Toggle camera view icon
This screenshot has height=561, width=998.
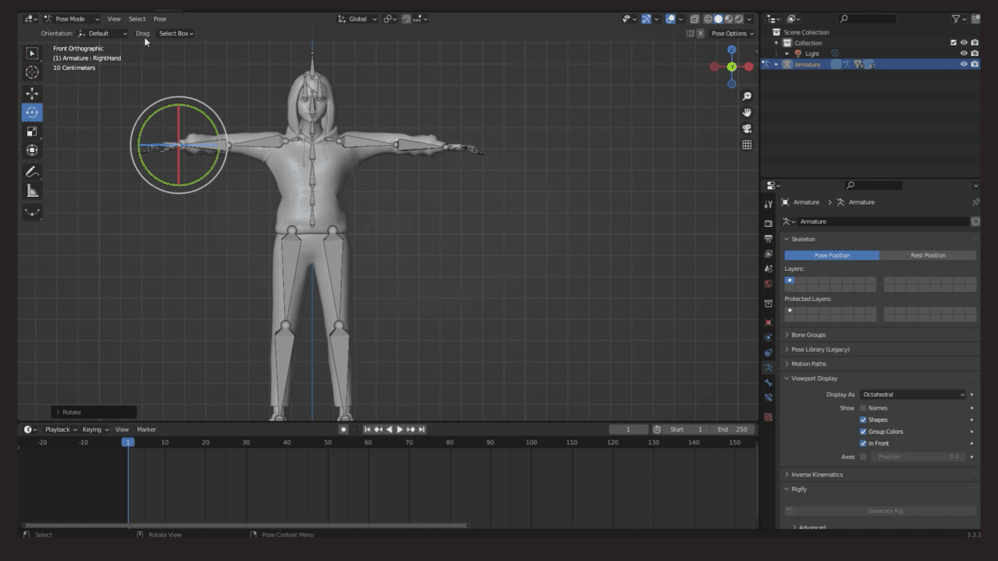(x=747, y=129)
